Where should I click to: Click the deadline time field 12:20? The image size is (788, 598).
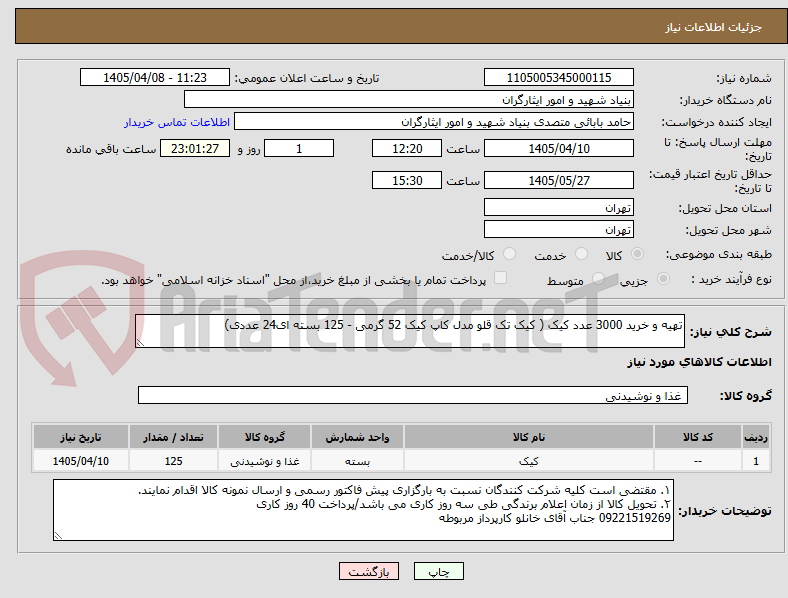click(407, 148)
